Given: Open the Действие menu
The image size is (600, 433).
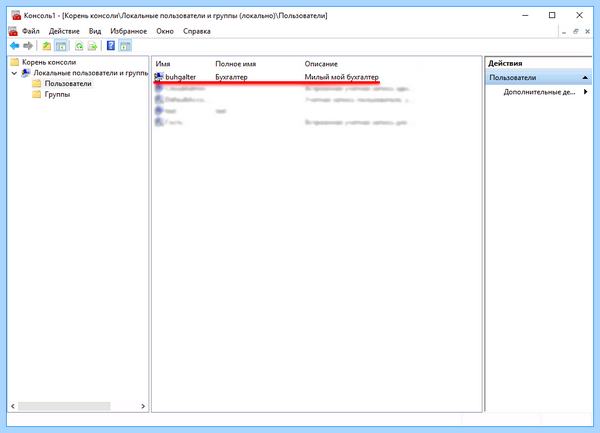Looking at the screenshot, I should 64,31.
